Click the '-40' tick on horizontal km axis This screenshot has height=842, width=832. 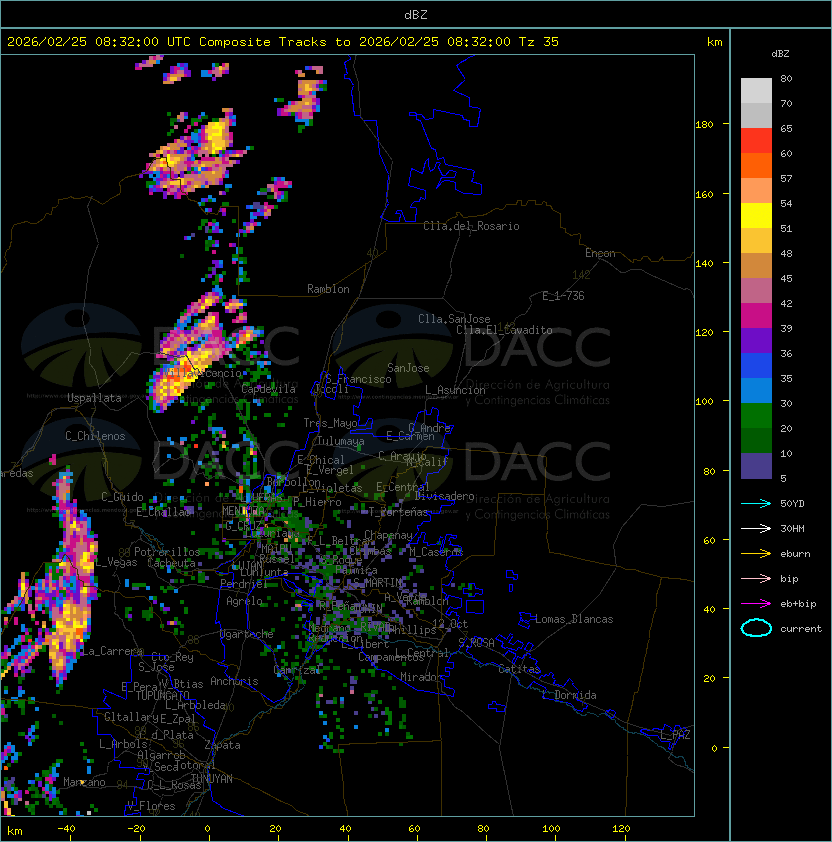(66, 829)
